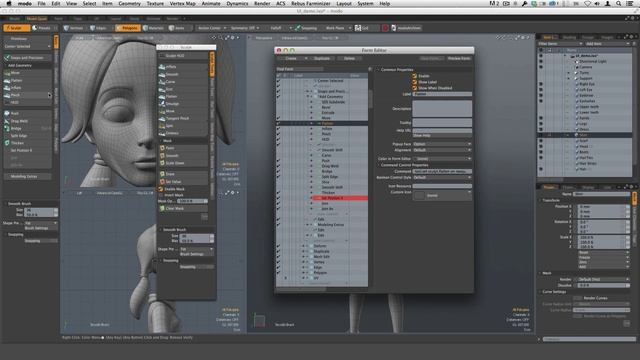Click Shape and Precision button

[x=27, y=58]
